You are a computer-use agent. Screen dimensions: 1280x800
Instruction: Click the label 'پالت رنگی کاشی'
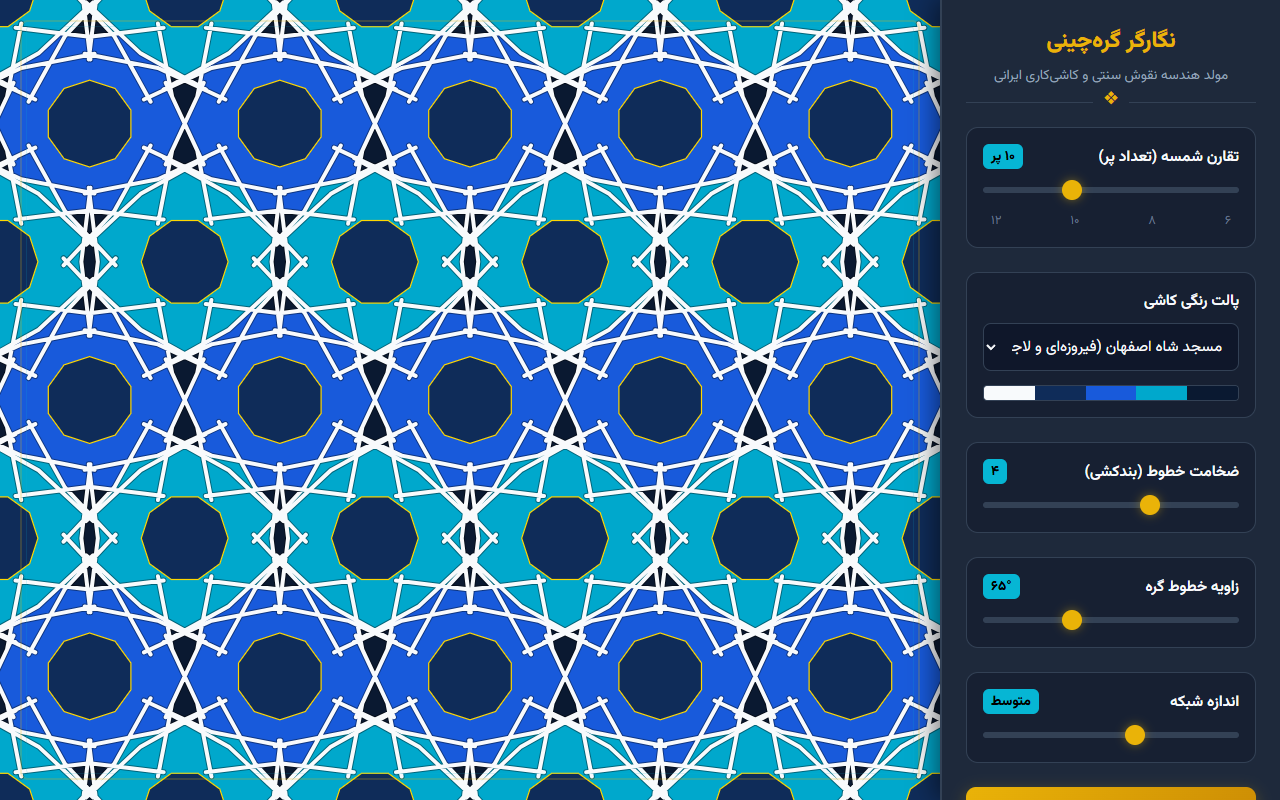click(x=1191, y=301)
